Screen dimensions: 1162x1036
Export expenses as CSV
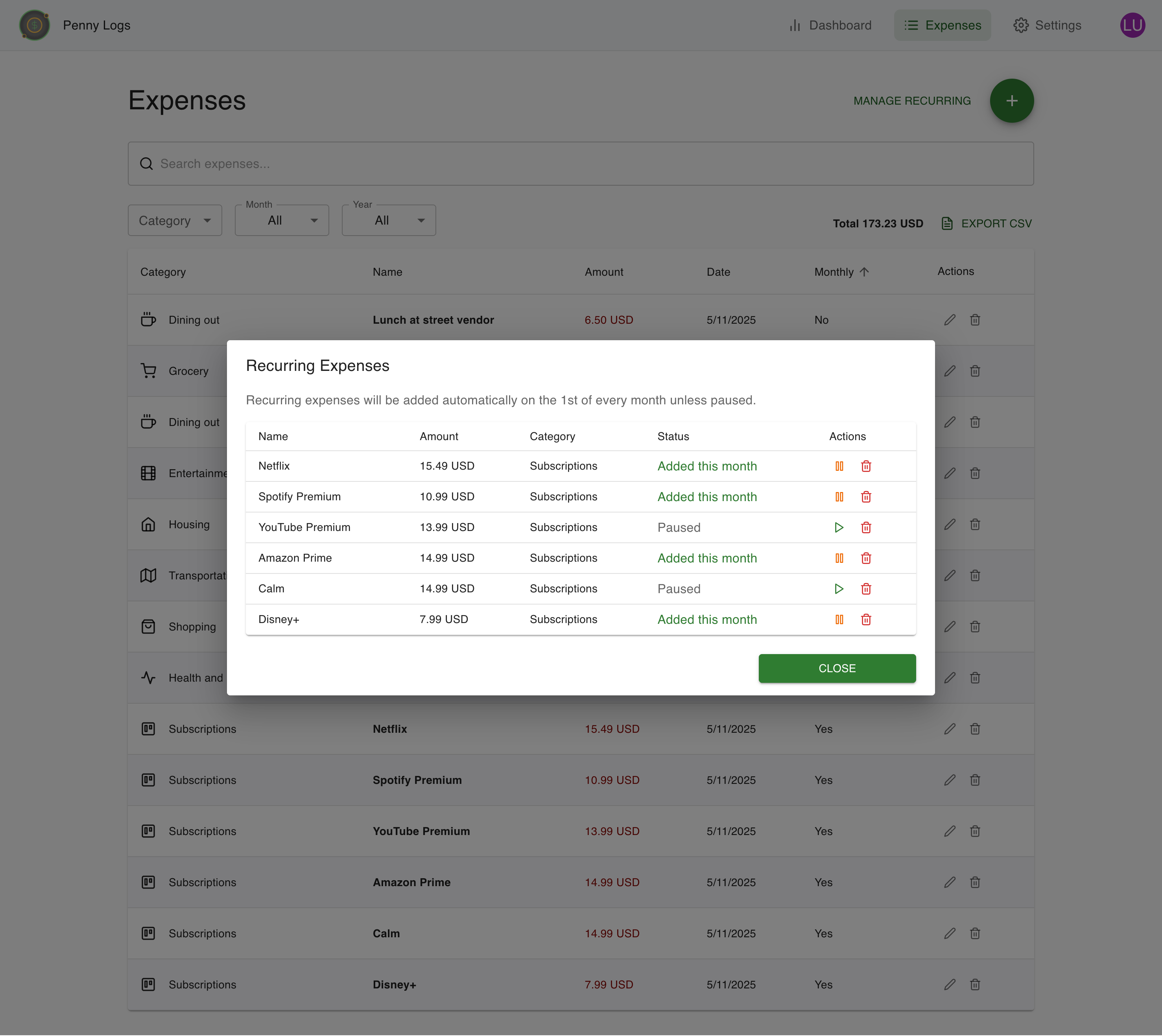pyautogui.click(x=986, y=224)
